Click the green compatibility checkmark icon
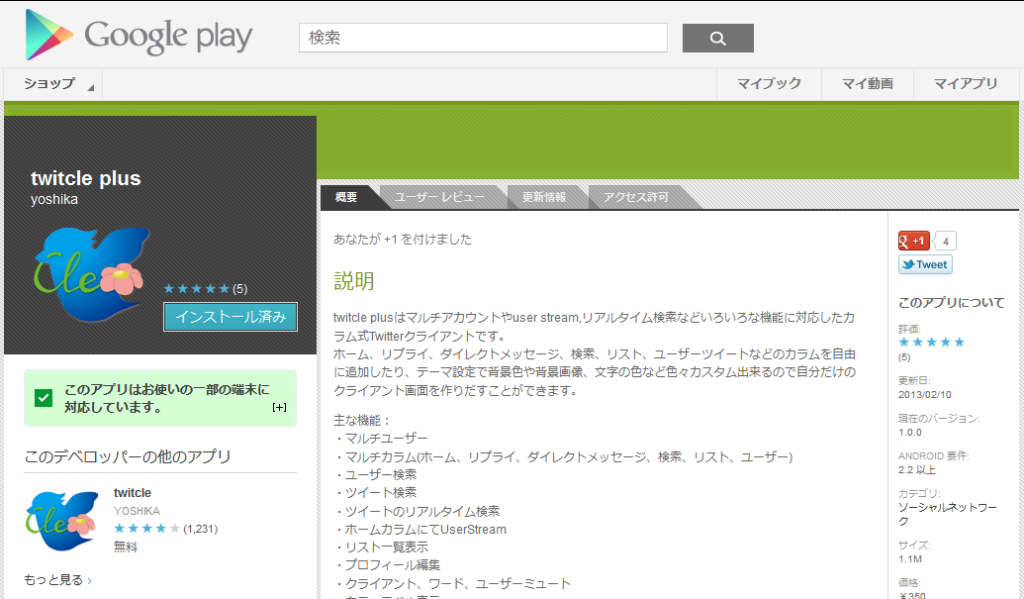Screen dimensions: 1024x599 44,398
